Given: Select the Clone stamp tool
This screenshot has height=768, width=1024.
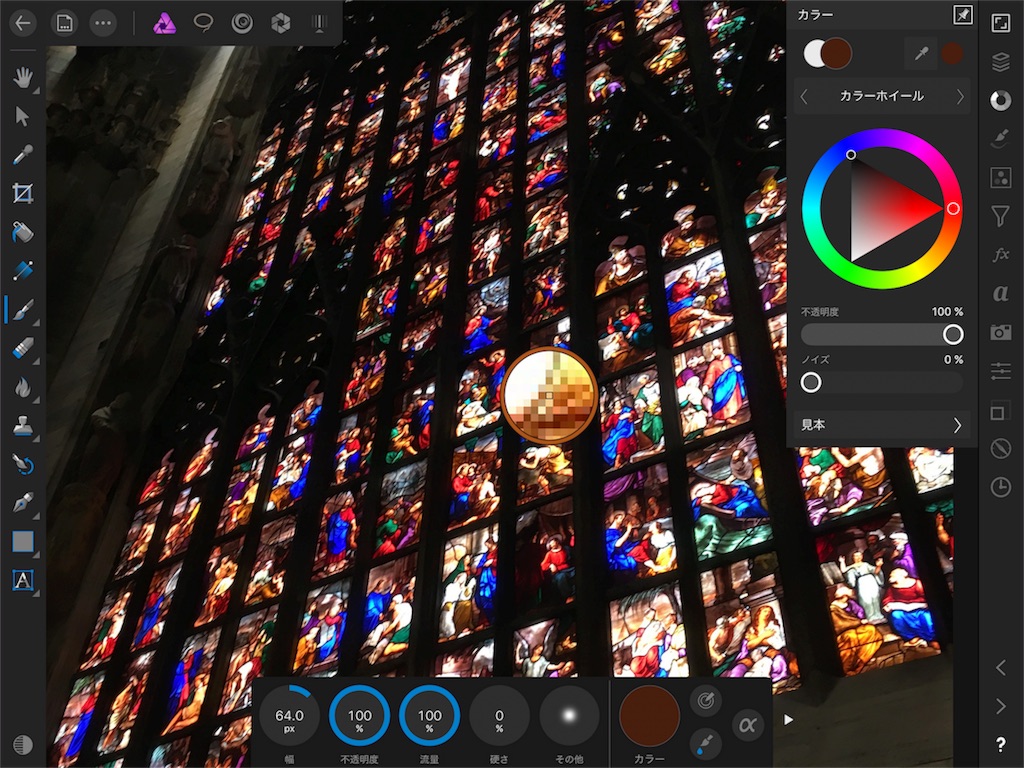Looking at the screenshot, I should 23,426.
